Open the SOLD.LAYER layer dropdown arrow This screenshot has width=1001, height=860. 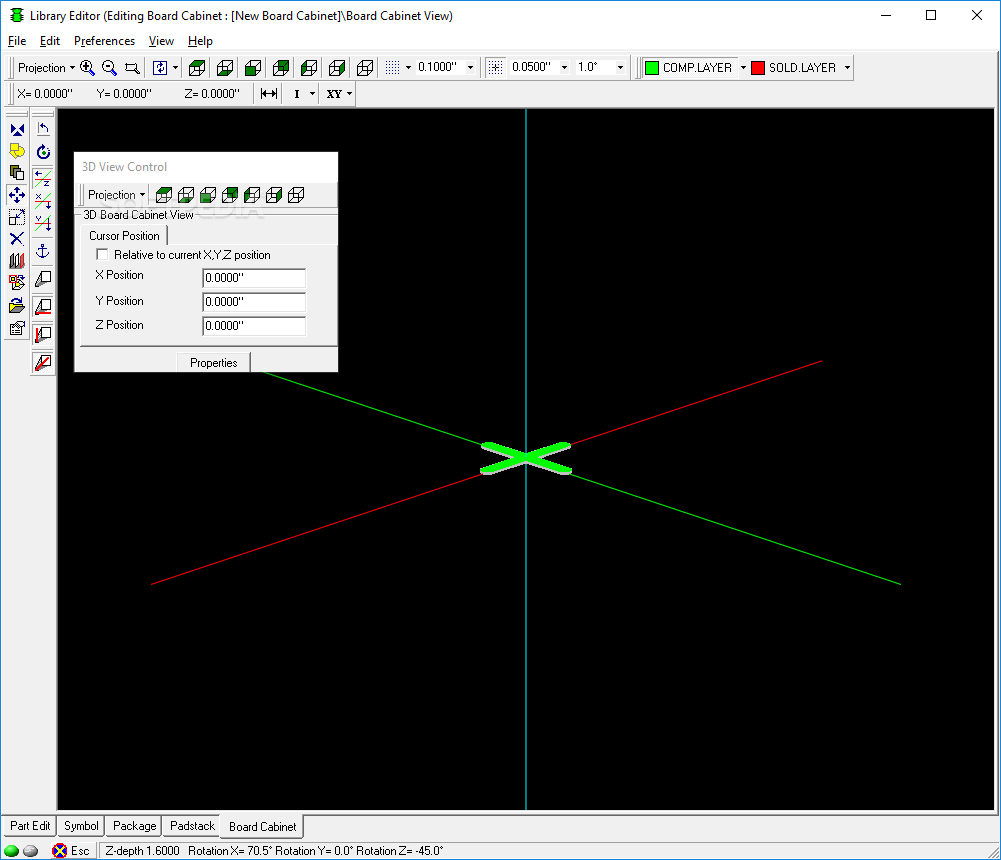point(847,68)
